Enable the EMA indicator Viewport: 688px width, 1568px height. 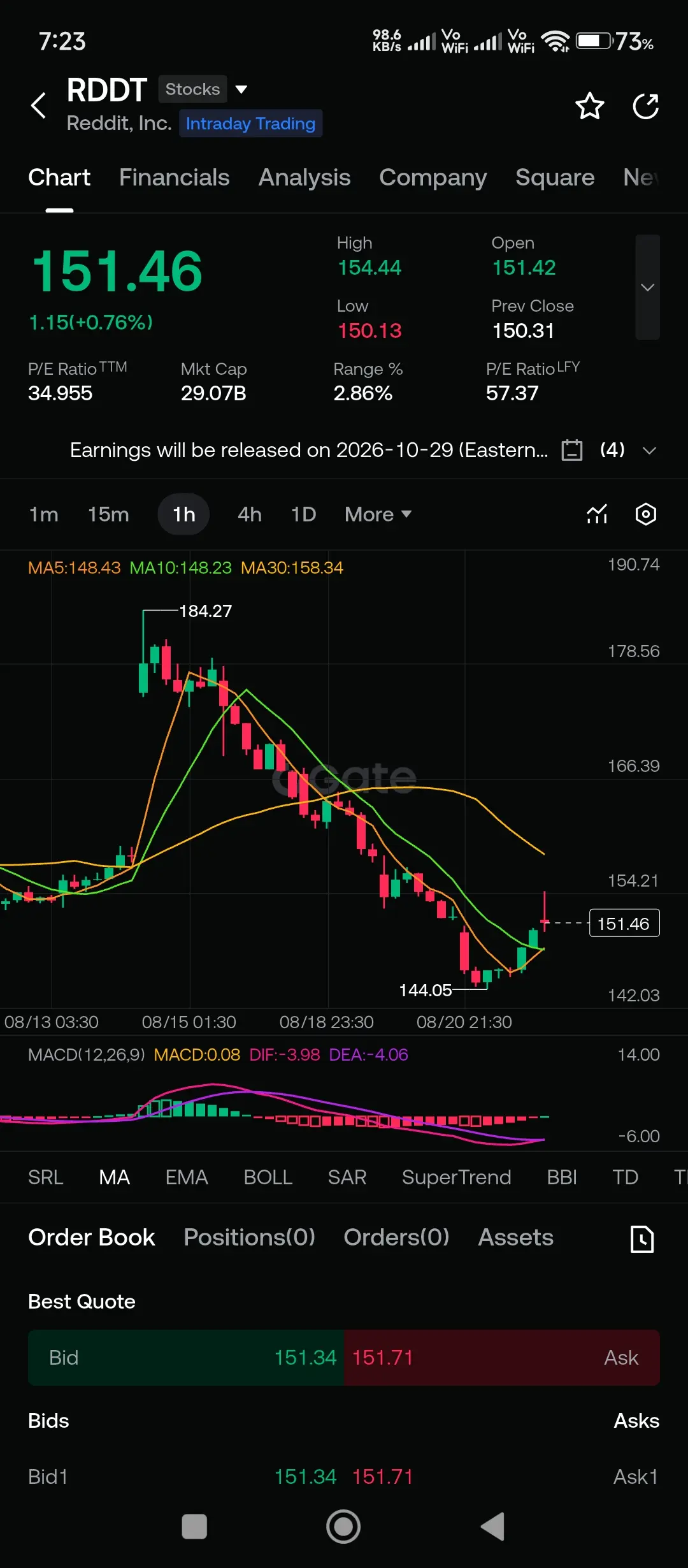click(187, 1177)
